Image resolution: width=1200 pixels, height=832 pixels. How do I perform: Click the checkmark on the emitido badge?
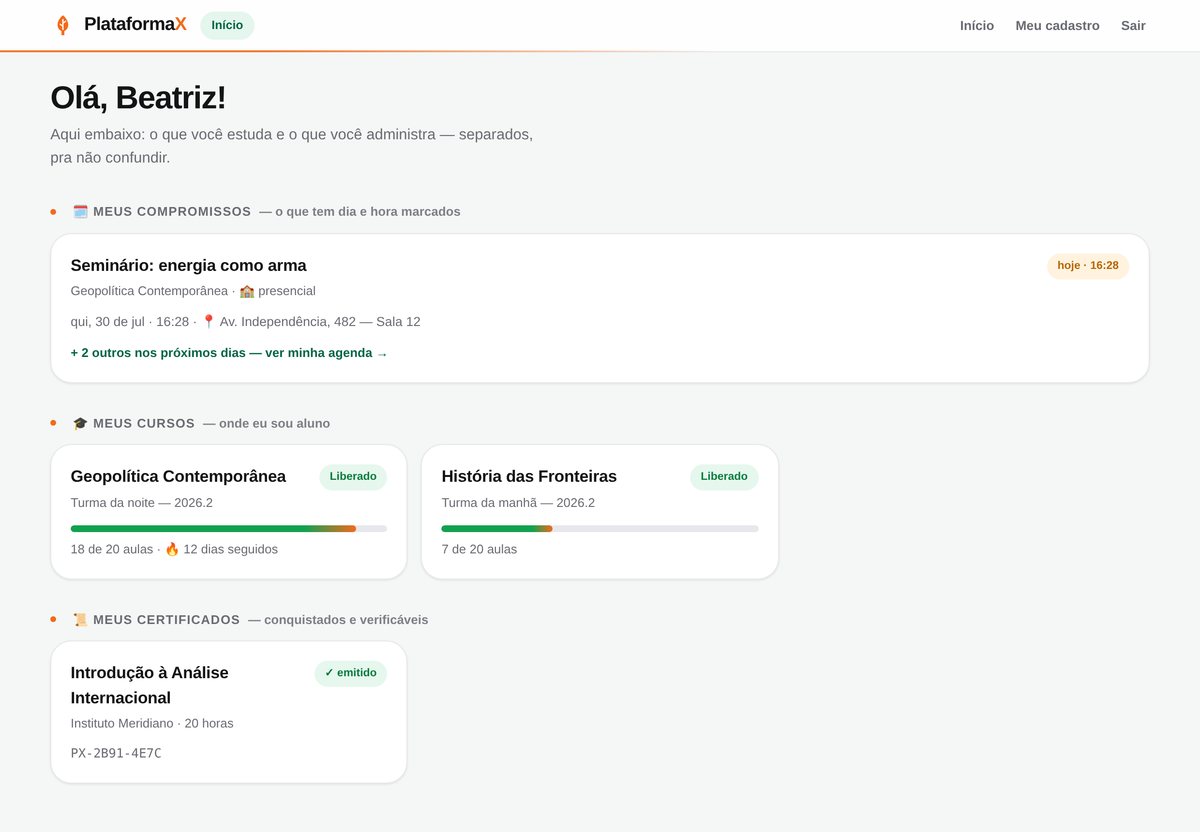tap(329, 673)
